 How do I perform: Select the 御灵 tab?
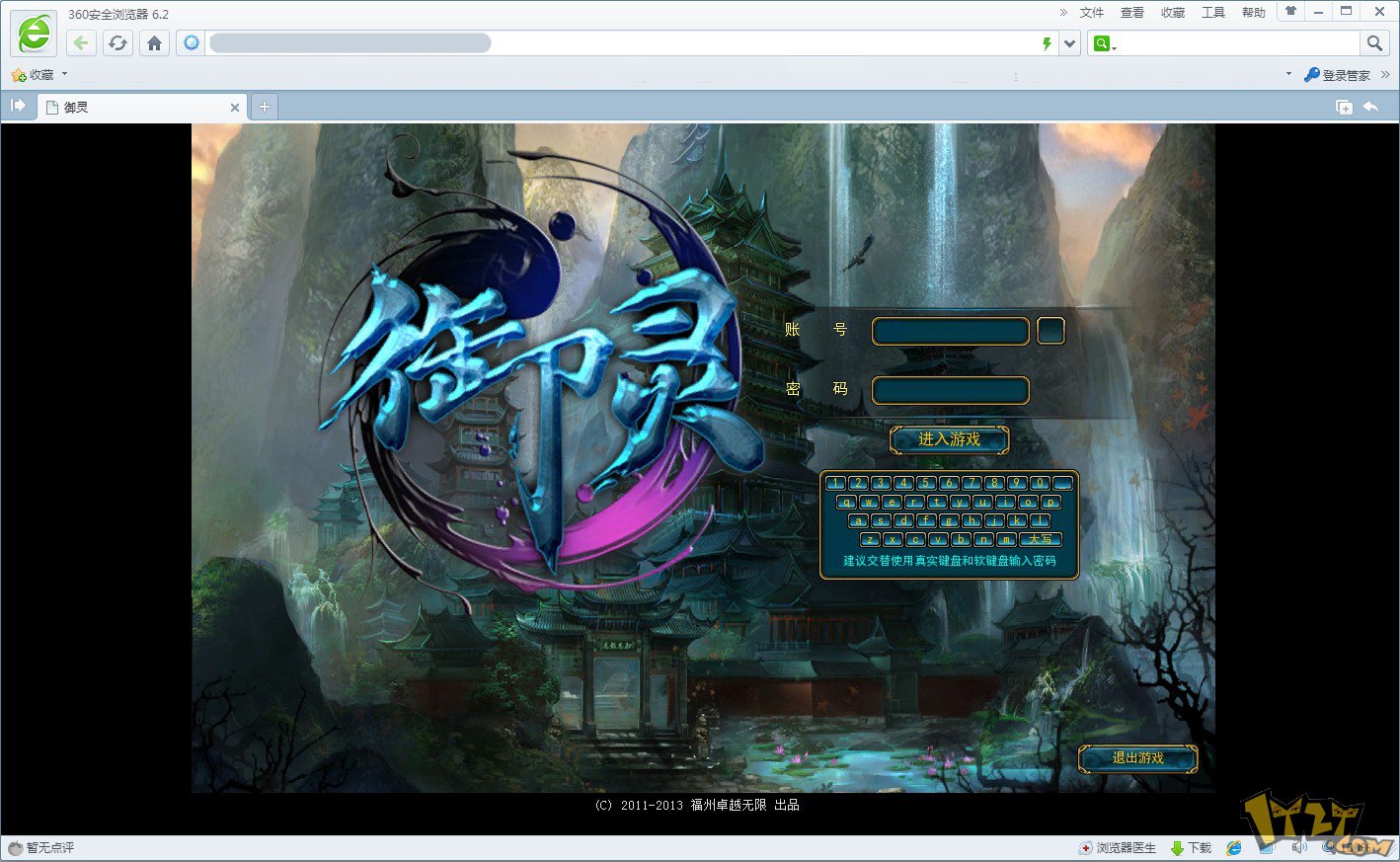click(142, 107)
